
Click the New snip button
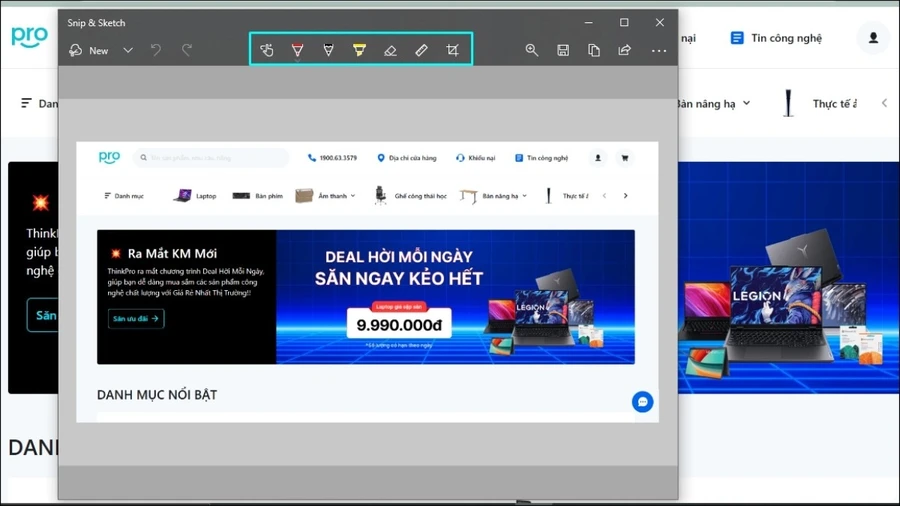88,50
